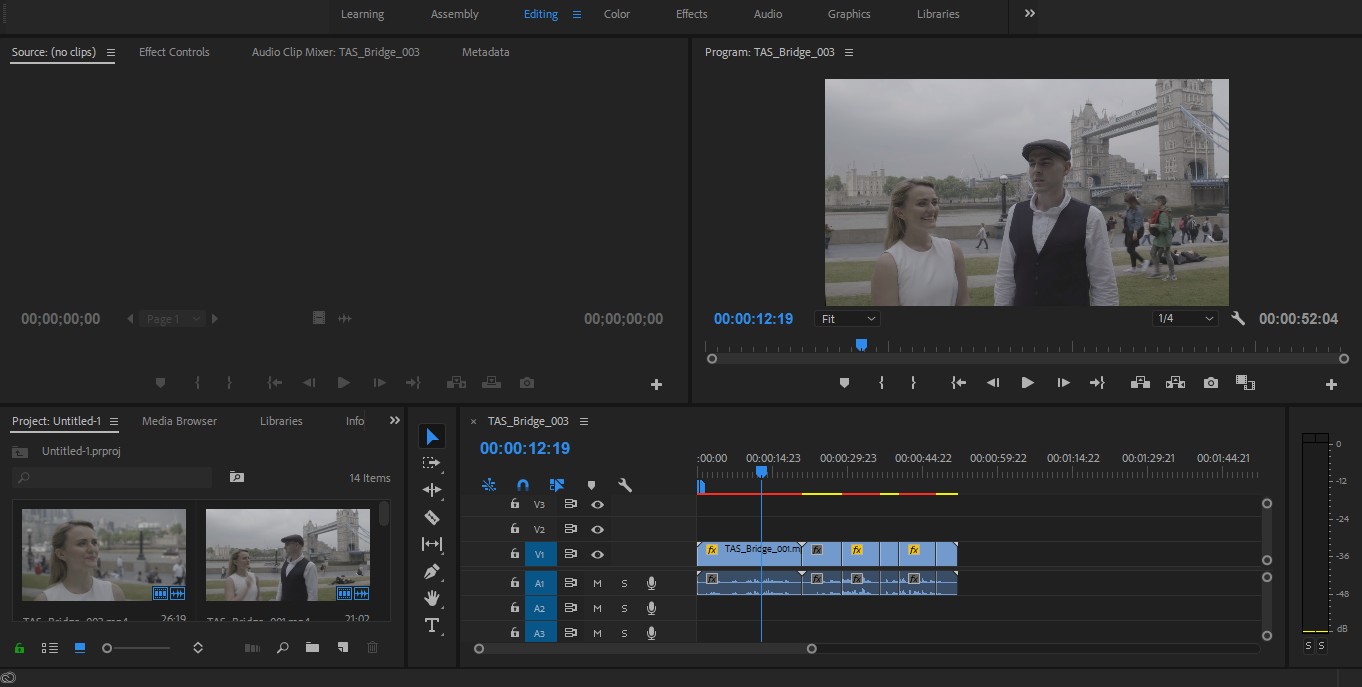
Task: Click the Project panel search field
Action: 113,478
